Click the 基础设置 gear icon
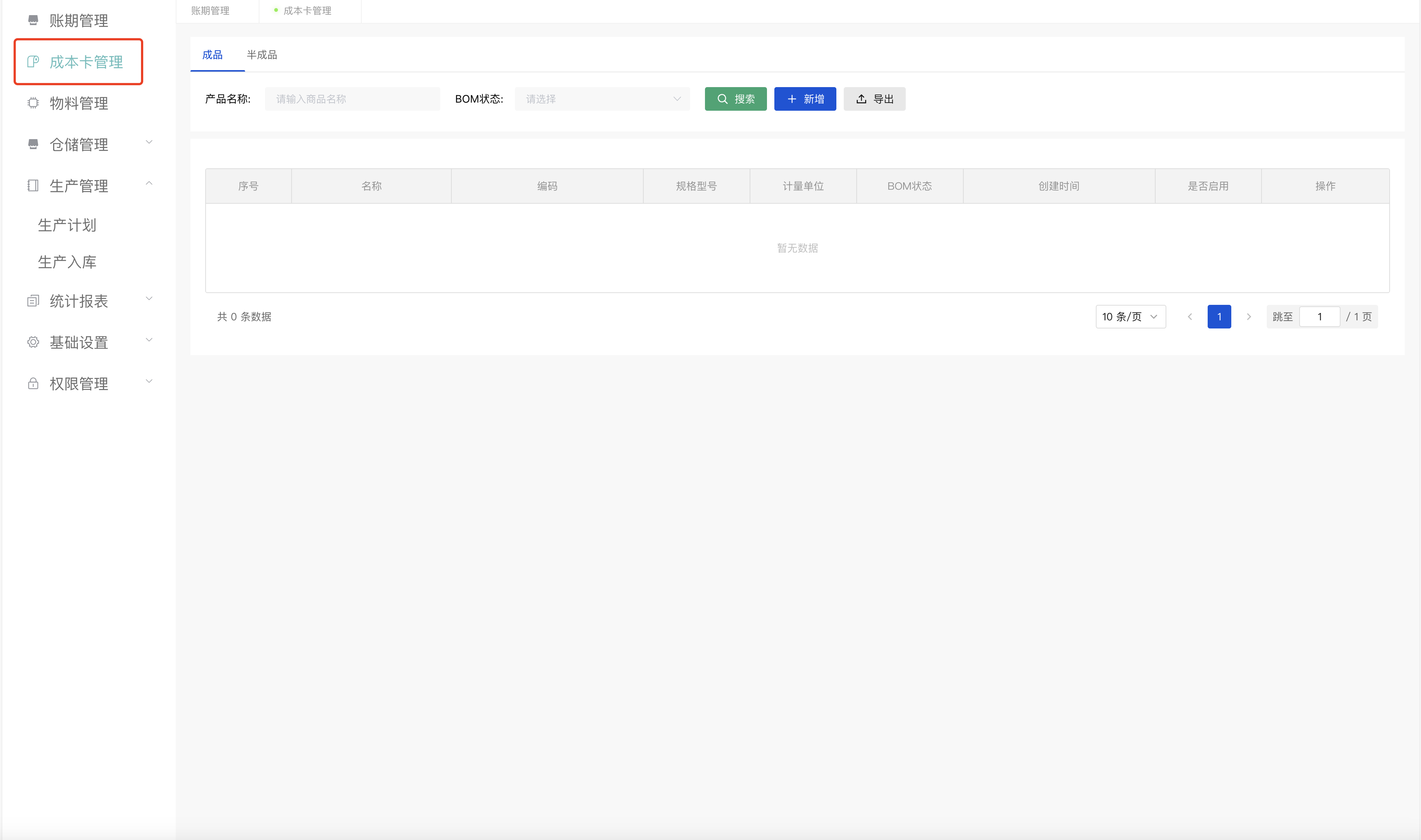 tap(33, 342)
